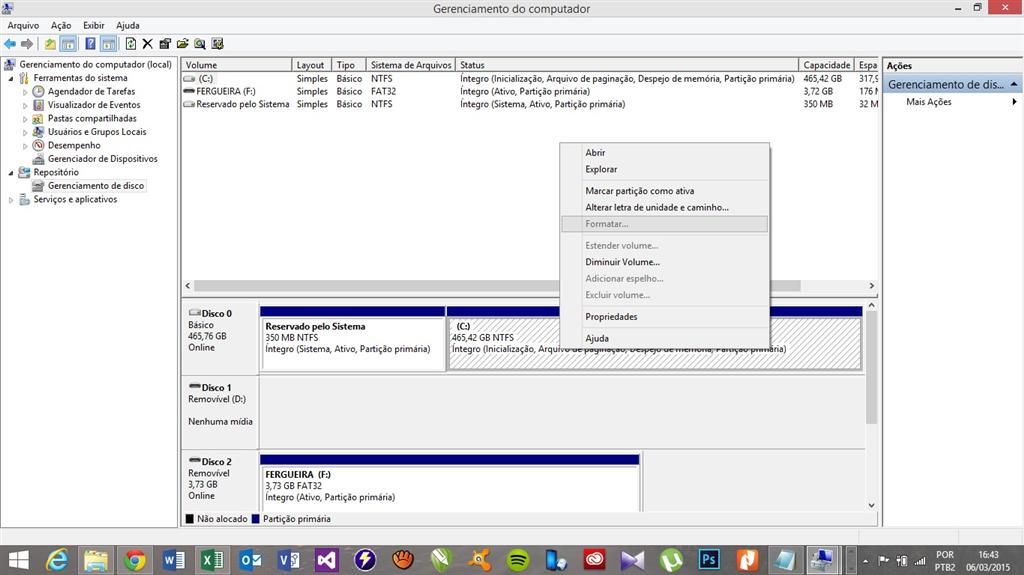Screen dimensions: 1024x575
Task: Go up one level using folder icon
Action: (x=50, y=44)
